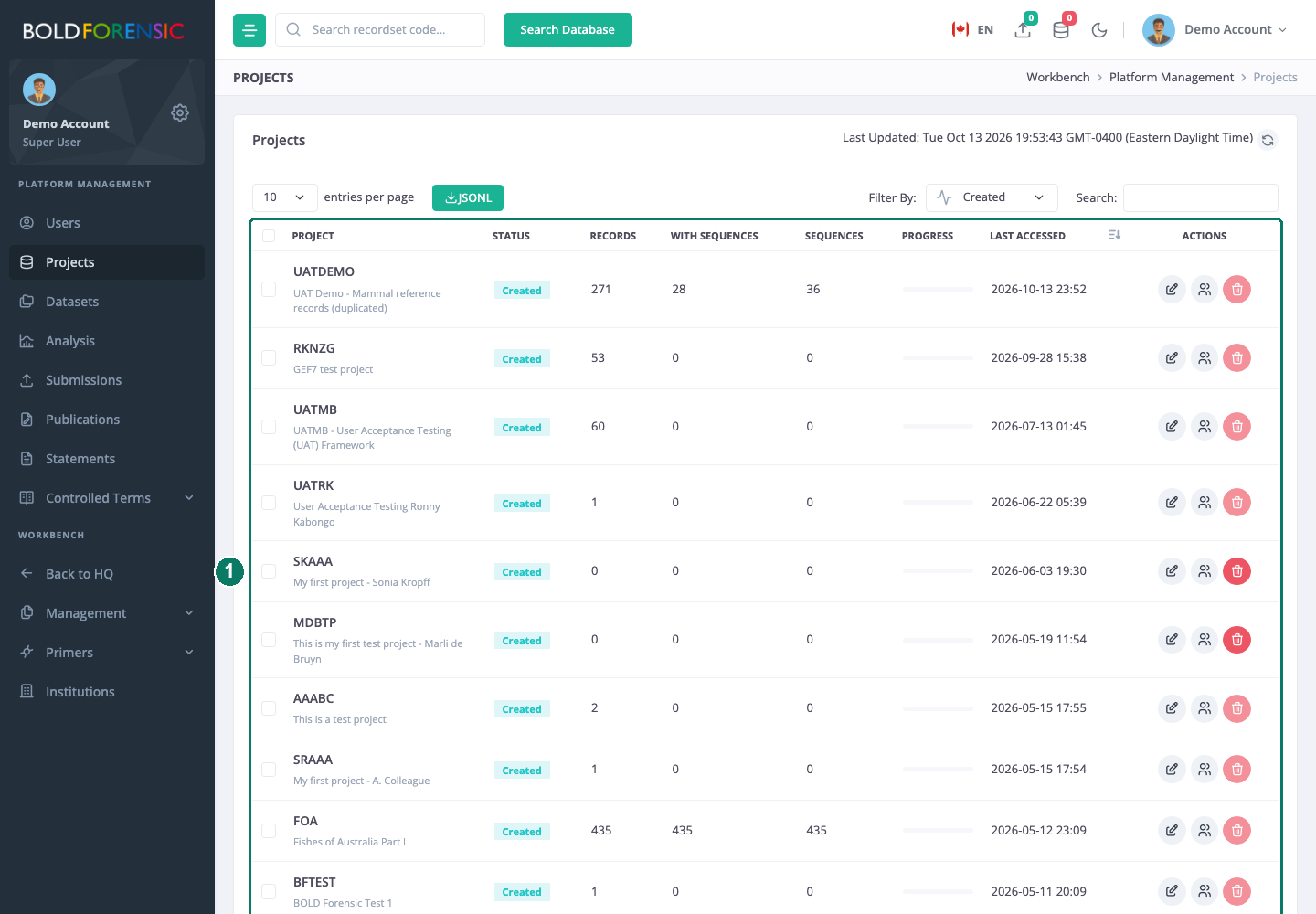
Task: Focus the Search recordset code field
Action: click(x=380, y=30)
